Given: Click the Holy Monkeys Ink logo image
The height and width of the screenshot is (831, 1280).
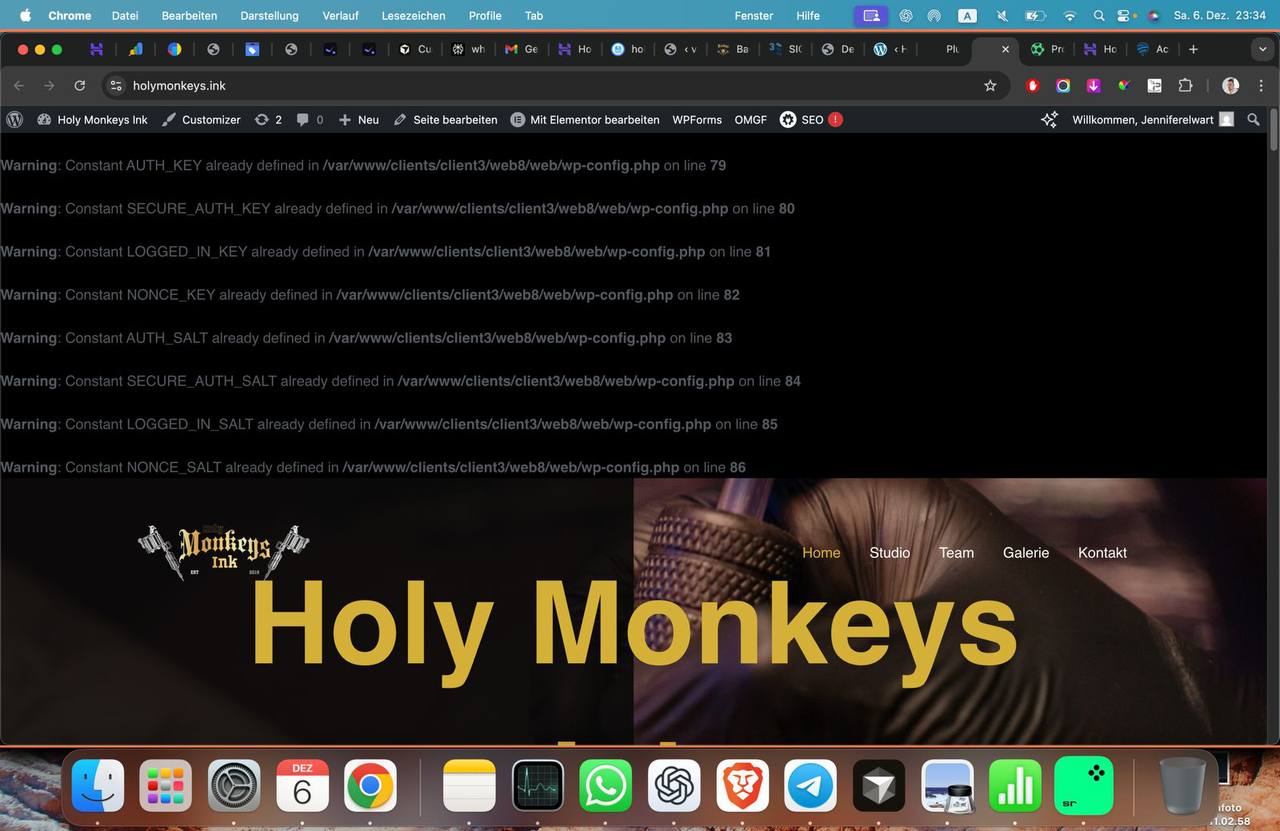Looking at the screenshot, I should click(x=223, y=551).
